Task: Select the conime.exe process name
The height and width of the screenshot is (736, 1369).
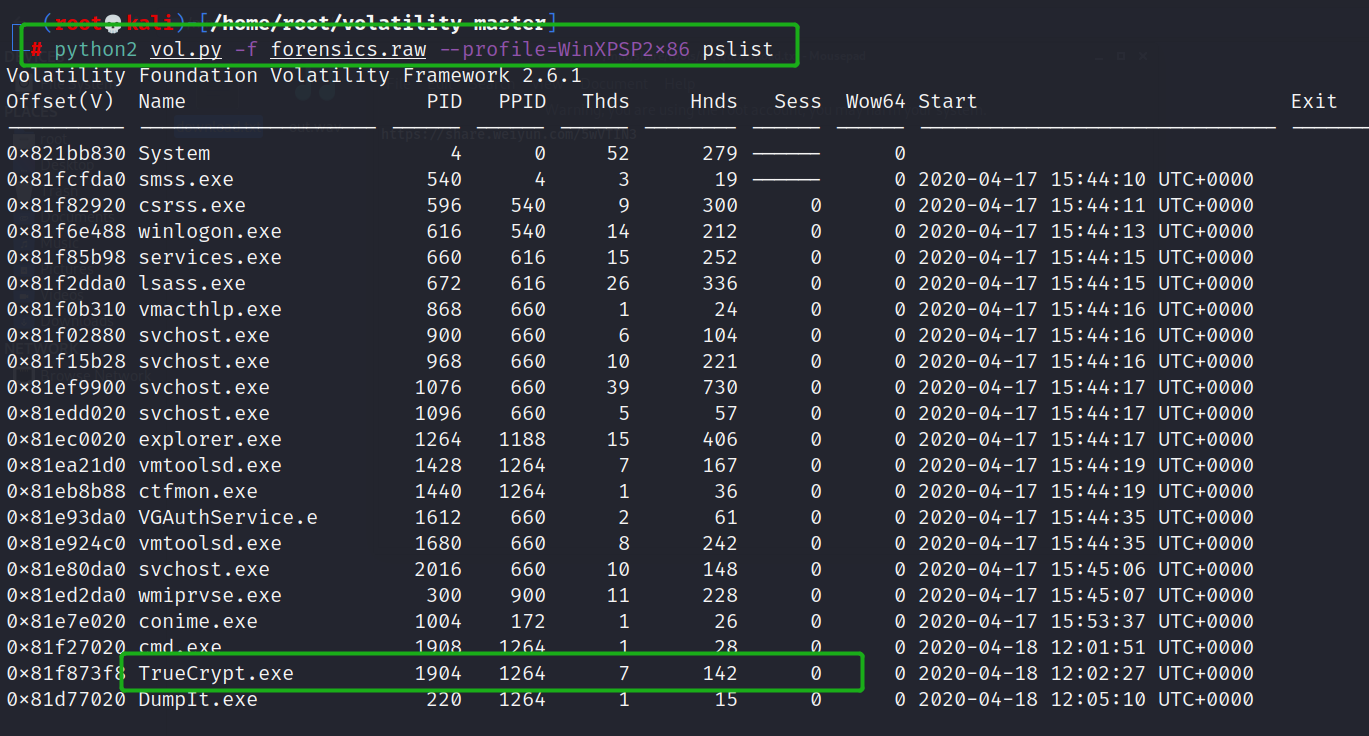Action: coord(198,622)
